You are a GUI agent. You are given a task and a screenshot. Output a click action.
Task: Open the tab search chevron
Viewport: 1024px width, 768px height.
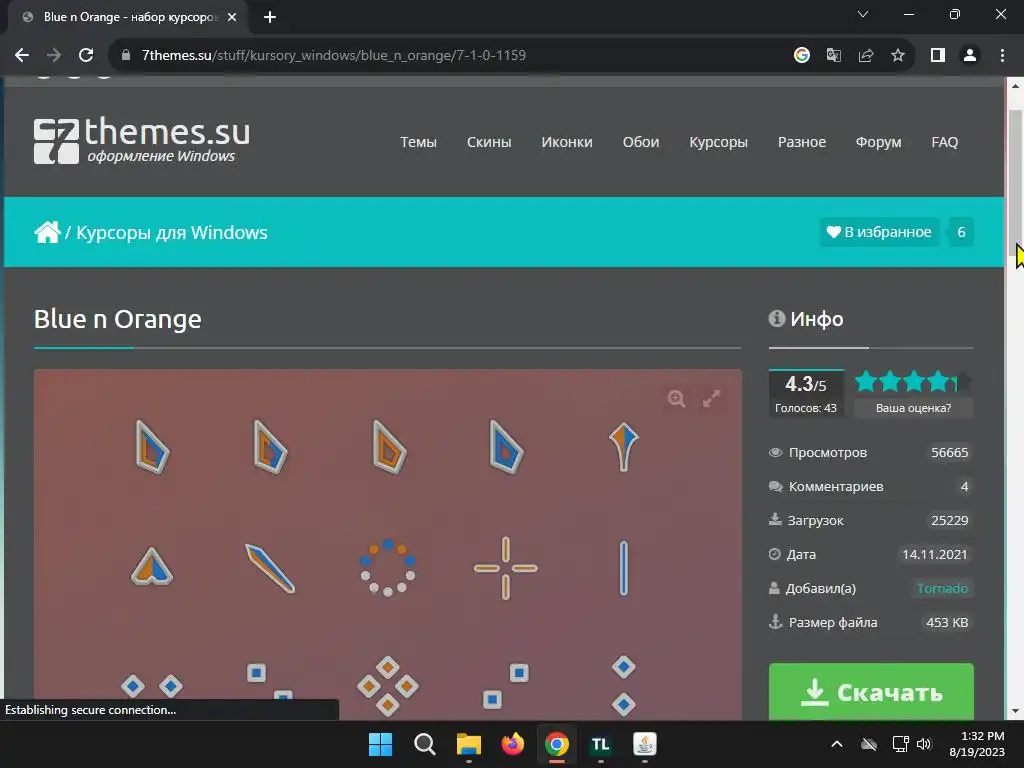863,14
